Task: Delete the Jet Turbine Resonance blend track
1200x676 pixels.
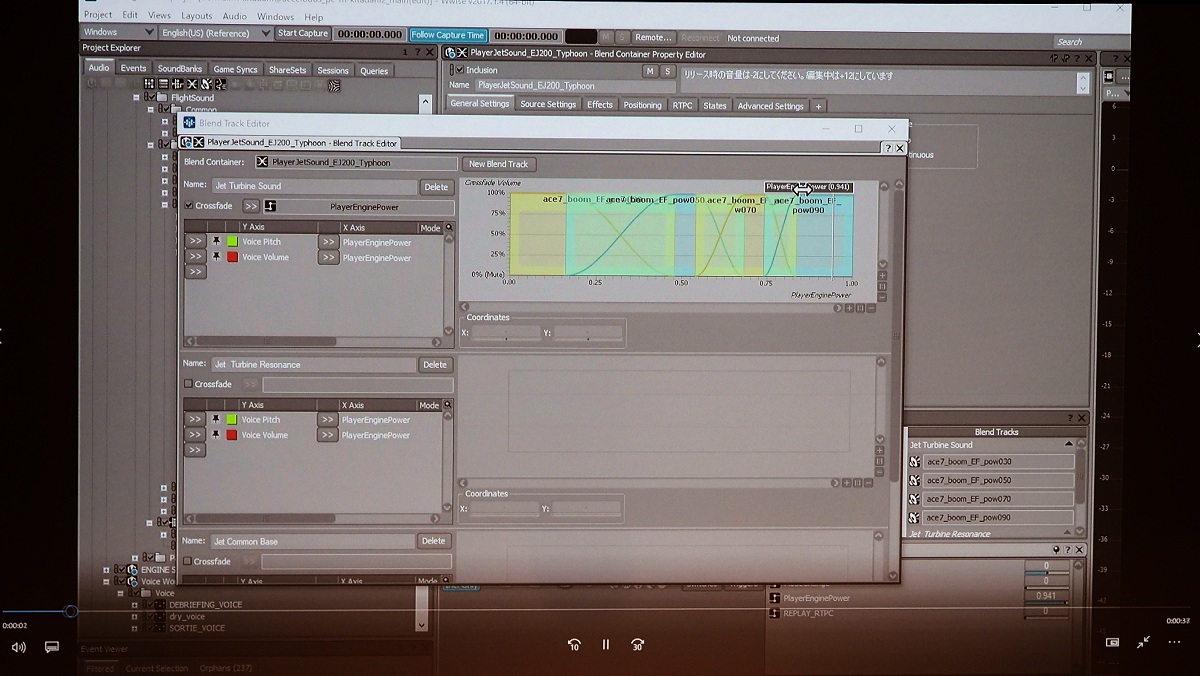Action: (435, 365)
